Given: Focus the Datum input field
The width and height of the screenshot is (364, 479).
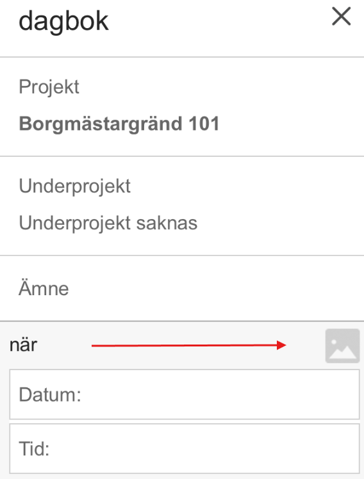Looking at the screenshot, I should [x=184, y=394].
